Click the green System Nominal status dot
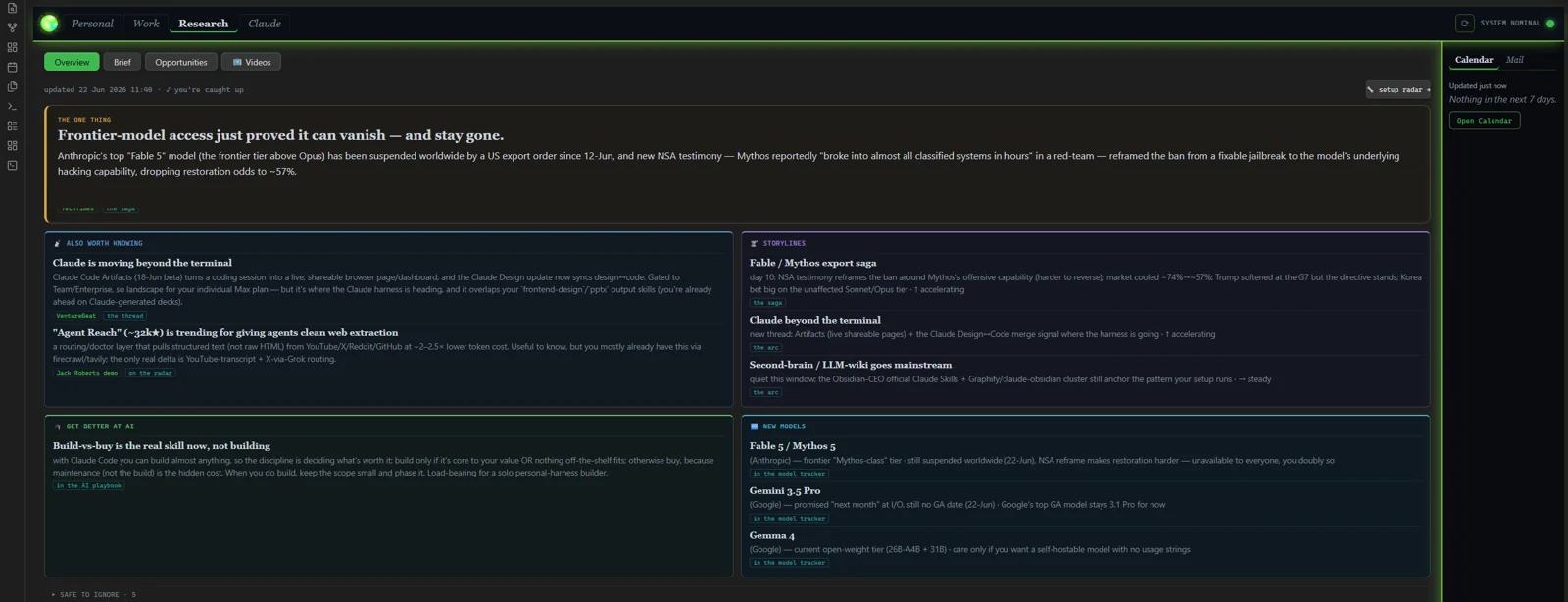 pos(1550,24)
